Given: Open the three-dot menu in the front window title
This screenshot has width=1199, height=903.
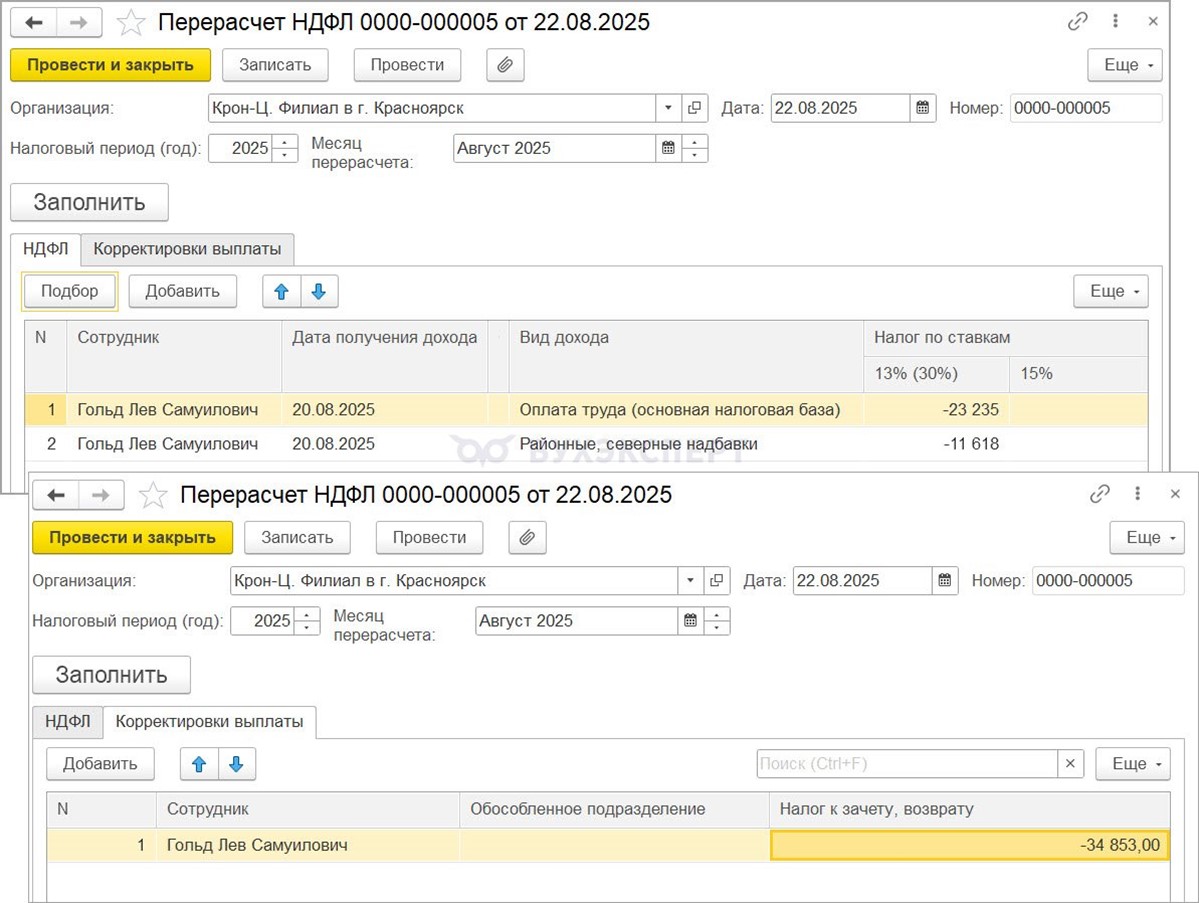Looking at the screenshot, I should [x=1138, y=494].
